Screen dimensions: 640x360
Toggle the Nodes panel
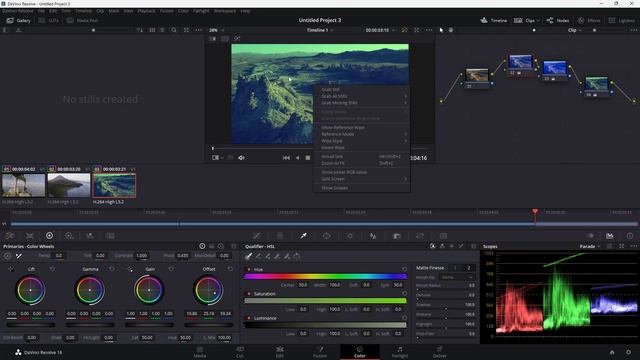point(558,20)
